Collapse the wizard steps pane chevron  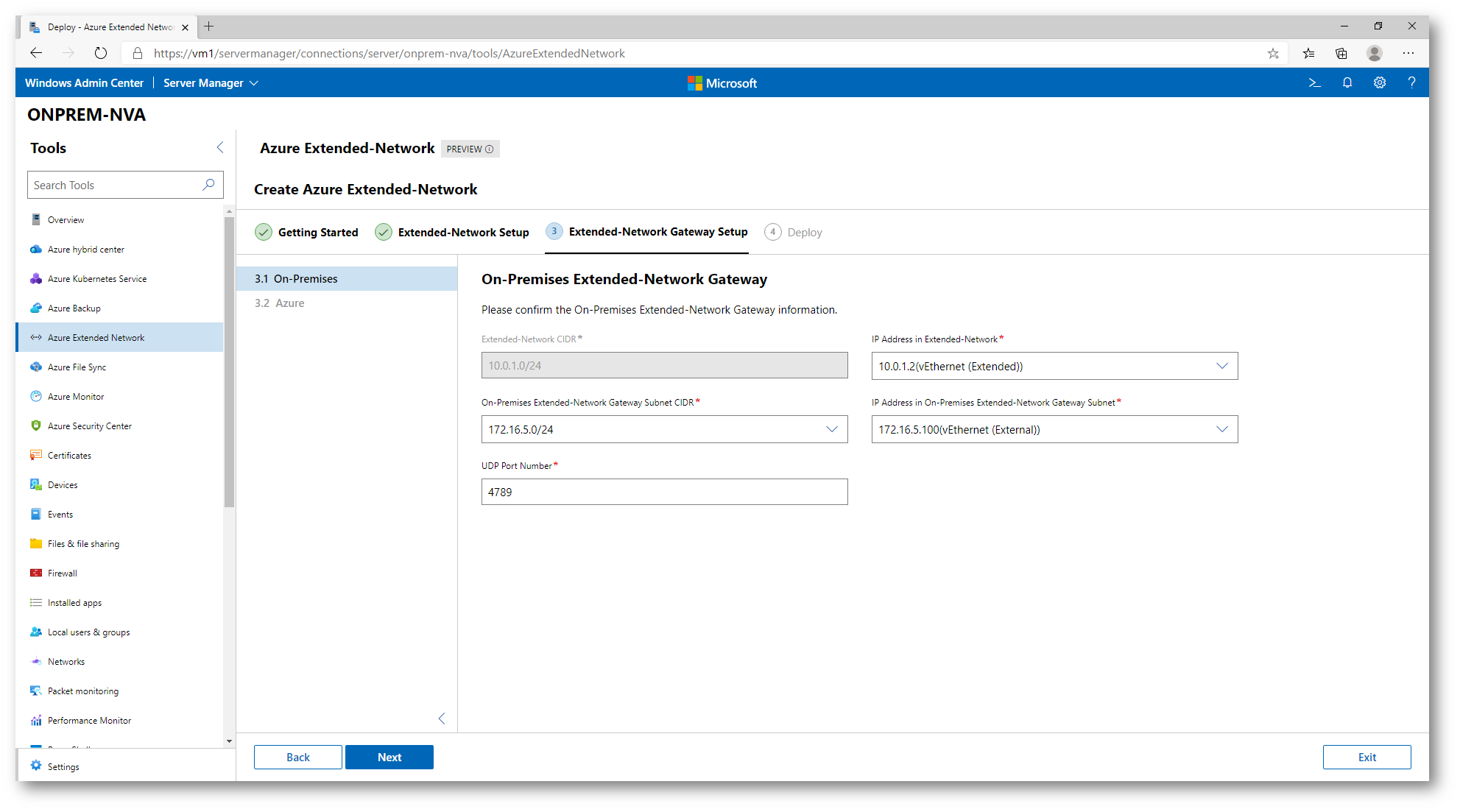442,719
